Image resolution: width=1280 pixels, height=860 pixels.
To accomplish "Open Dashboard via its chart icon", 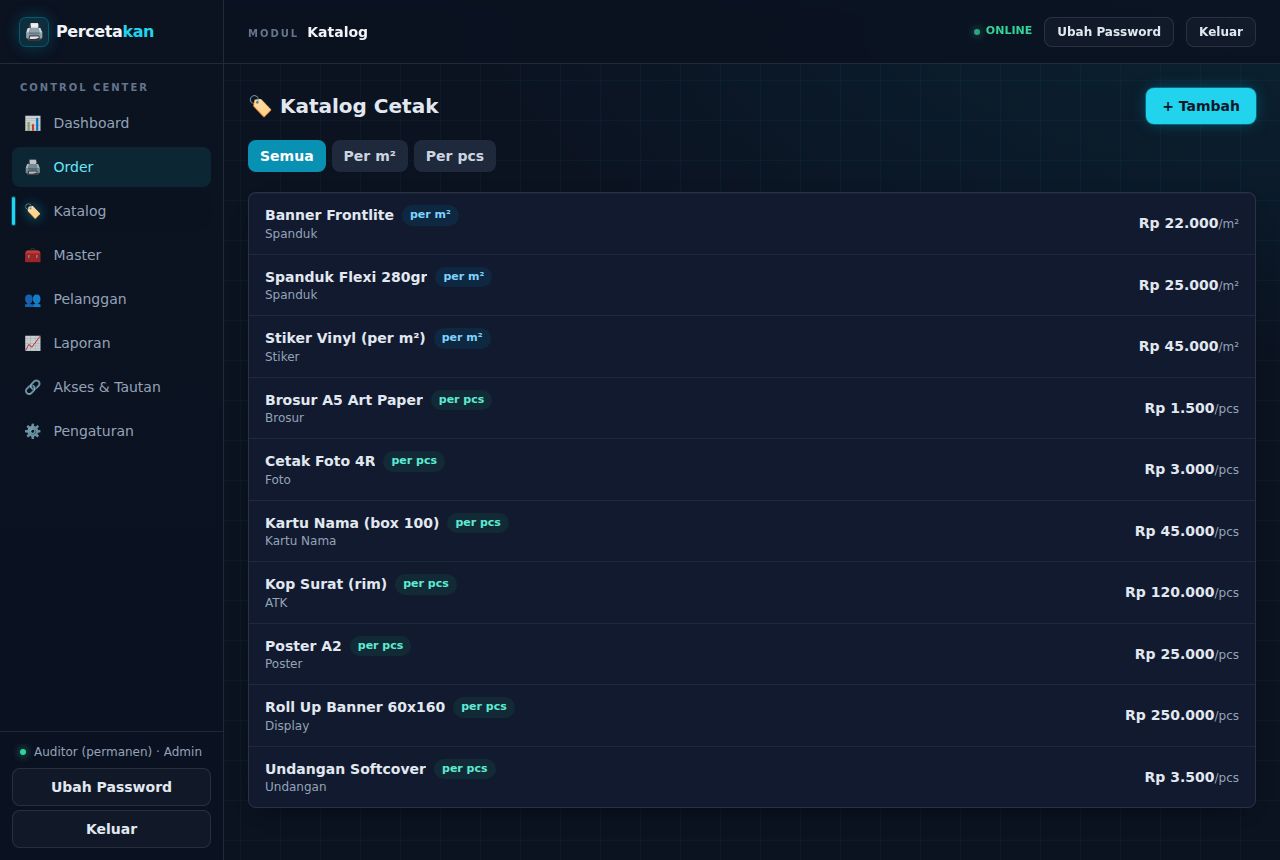I will (33, 123).
